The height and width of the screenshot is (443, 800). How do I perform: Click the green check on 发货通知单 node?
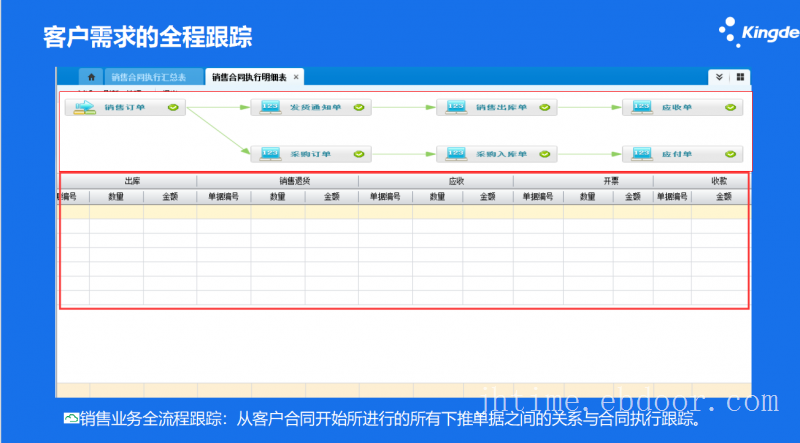click(359, 107)
